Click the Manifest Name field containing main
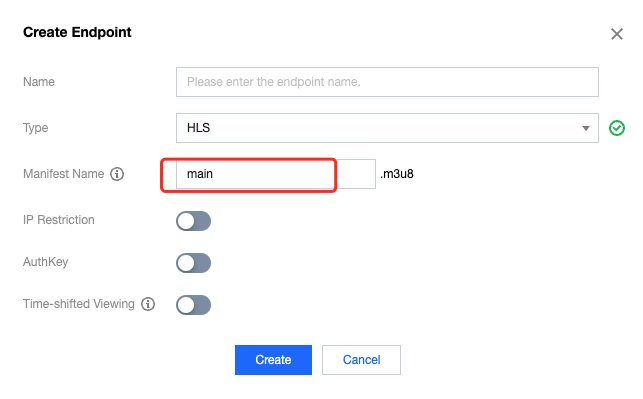Image resolution: width=643 pixels, height=399 pixels. point(276,174)
